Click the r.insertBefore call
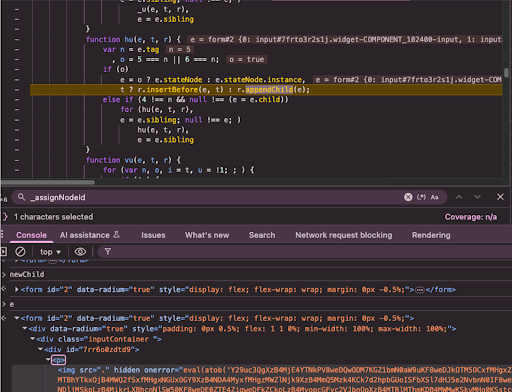This screenshot has height=392, width=512. pos(180,90)
